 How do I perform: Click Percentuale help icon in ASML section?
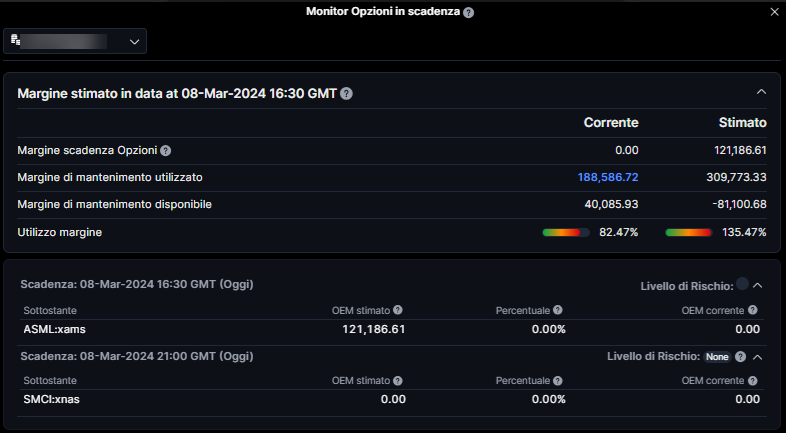point(557,310)
